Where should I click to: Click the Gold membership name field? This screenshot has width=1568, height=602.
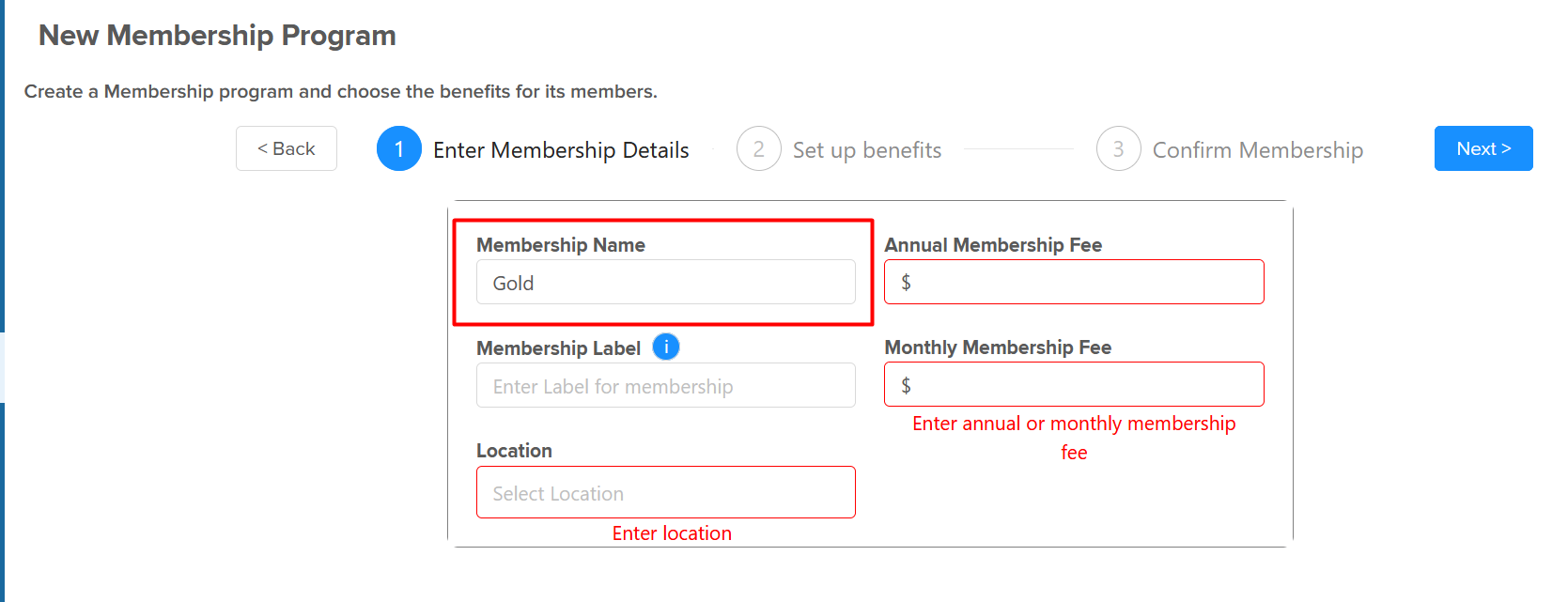(x=665, y=282)
